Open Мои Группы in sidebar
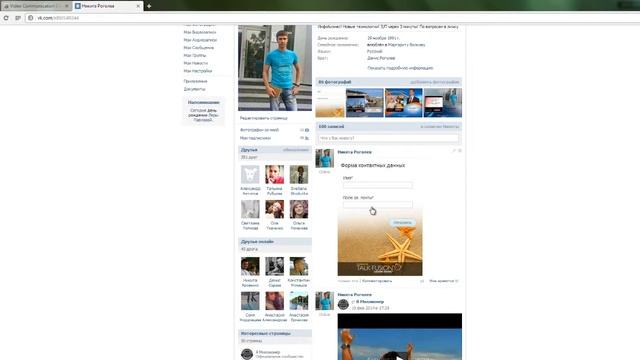Viewport: 640px width, 360px height. point(195,56)
